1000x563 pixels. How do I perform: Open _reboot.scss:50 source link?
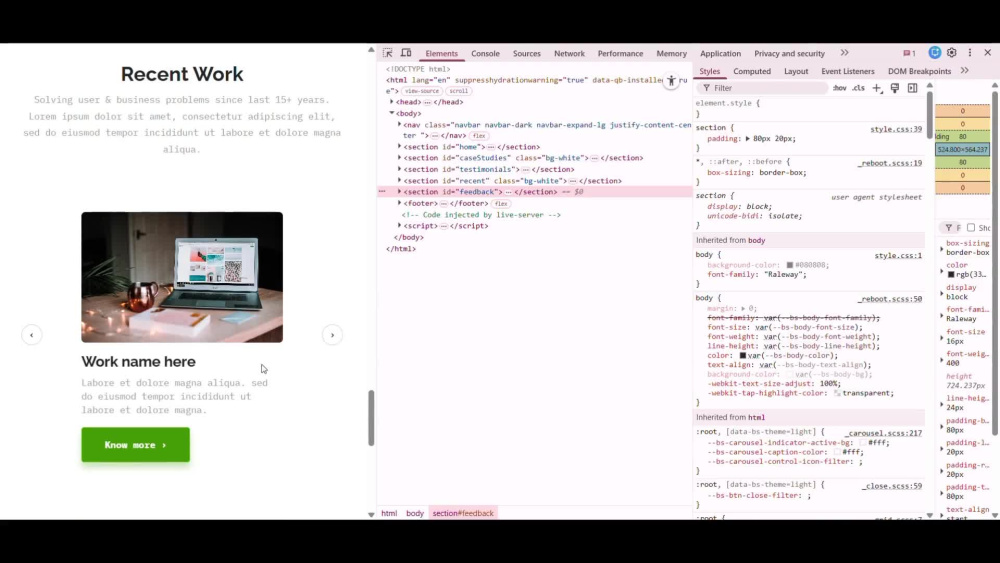tap(890, 299)
